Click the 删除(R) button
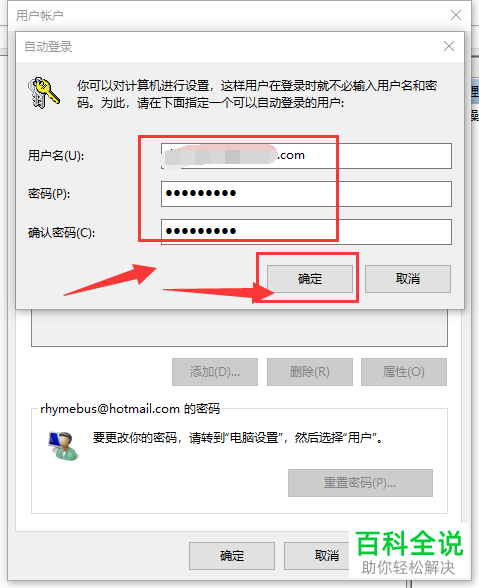This screenshot has height=588, width=479. point(310,372)
